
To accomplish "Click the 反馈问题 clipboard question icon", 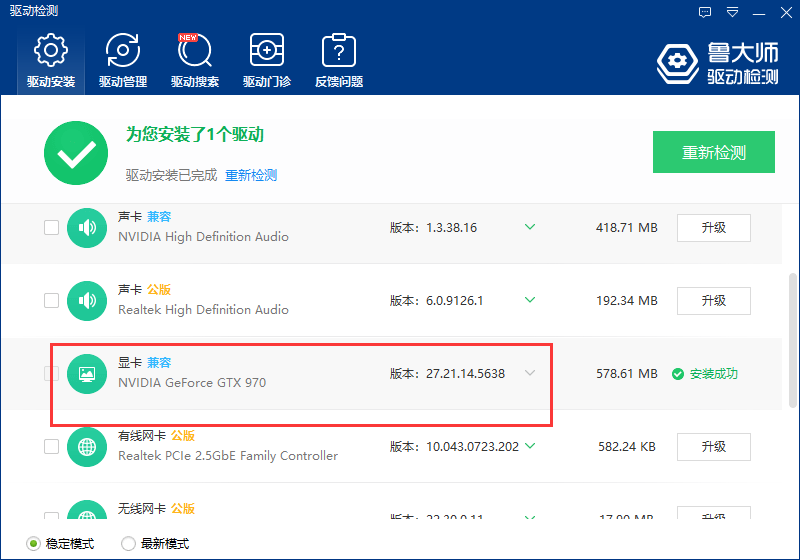I will pyautogui.click(x=339, y=50).
